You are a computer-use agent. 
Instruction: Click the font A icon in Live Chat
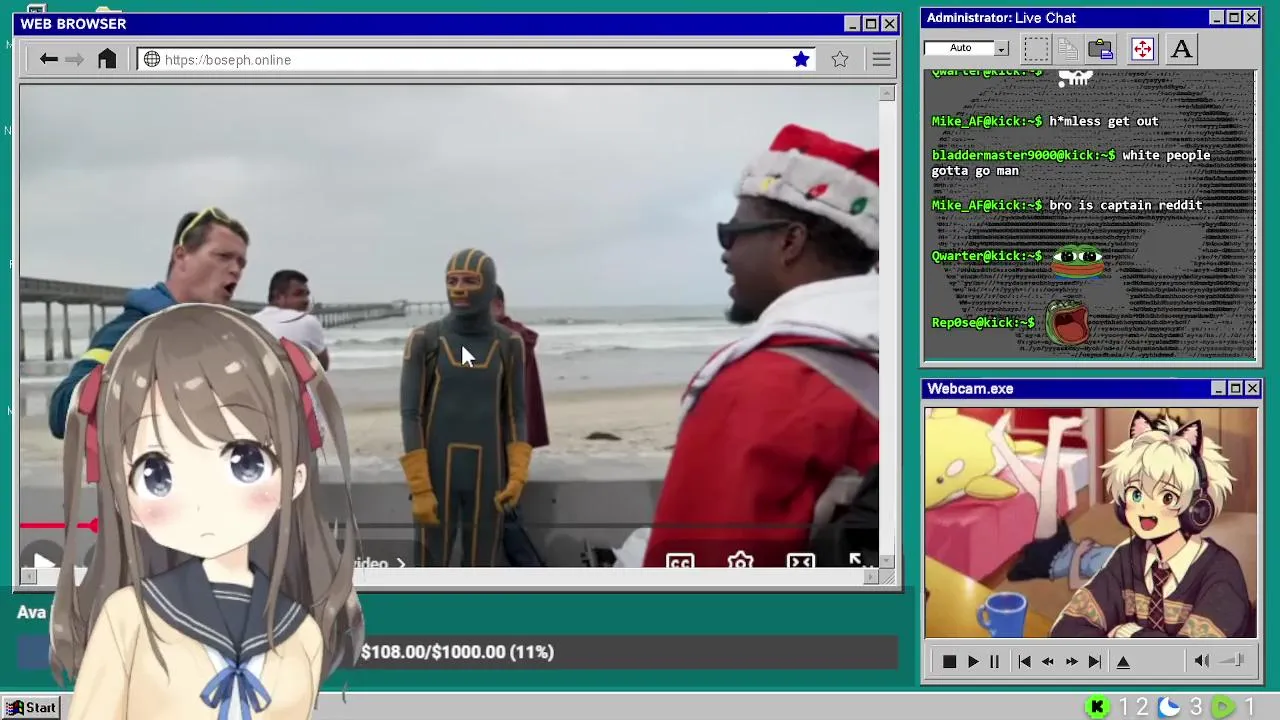coord(1181,48)
